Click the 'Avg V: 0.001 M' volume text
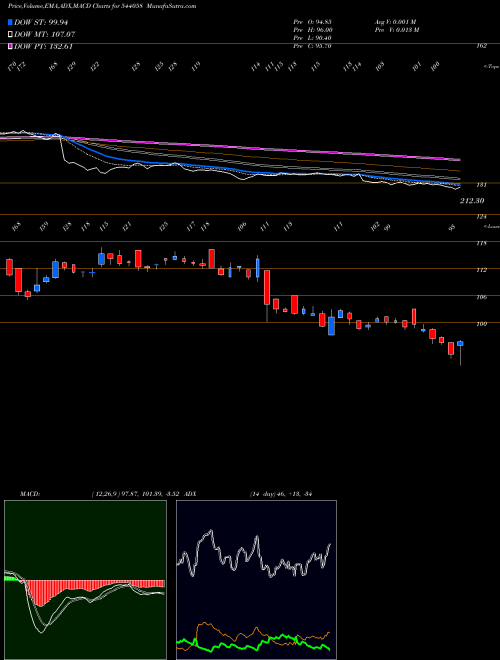 (x=395, y=22)
